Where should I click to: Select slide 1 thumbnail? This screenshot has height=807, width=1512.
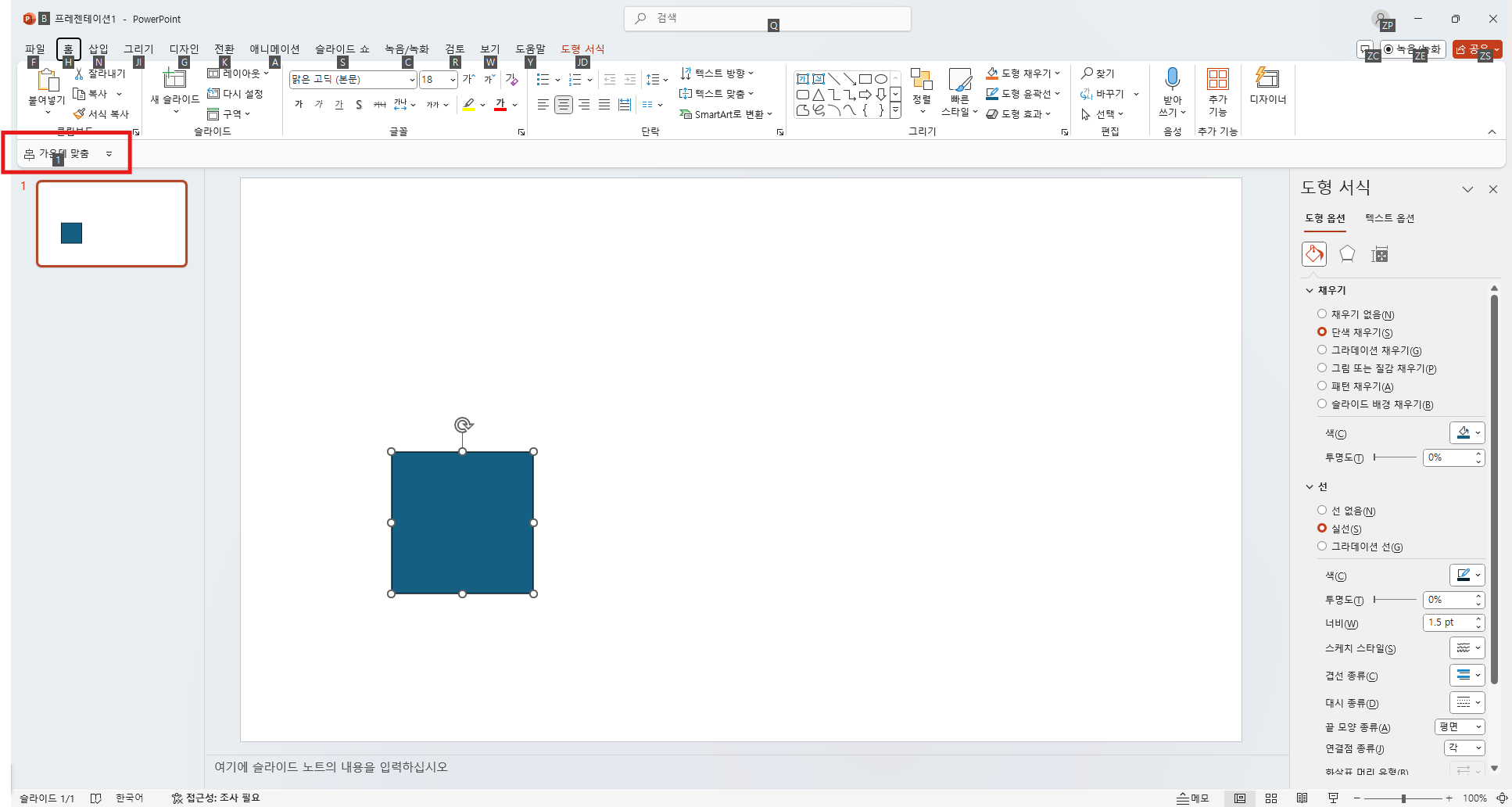point(112,224)
